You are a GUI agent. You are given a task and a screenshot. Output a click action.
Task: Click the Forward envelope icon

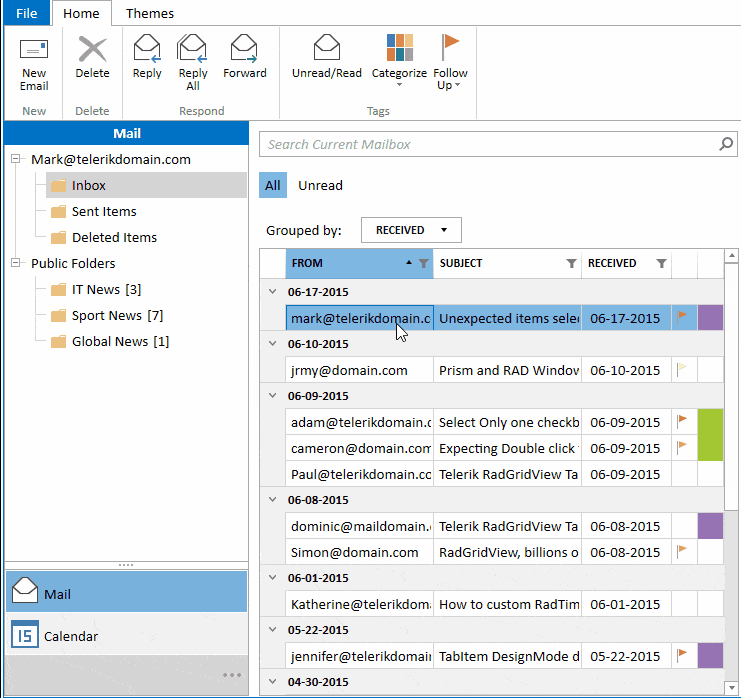click(x=244, y=48)
